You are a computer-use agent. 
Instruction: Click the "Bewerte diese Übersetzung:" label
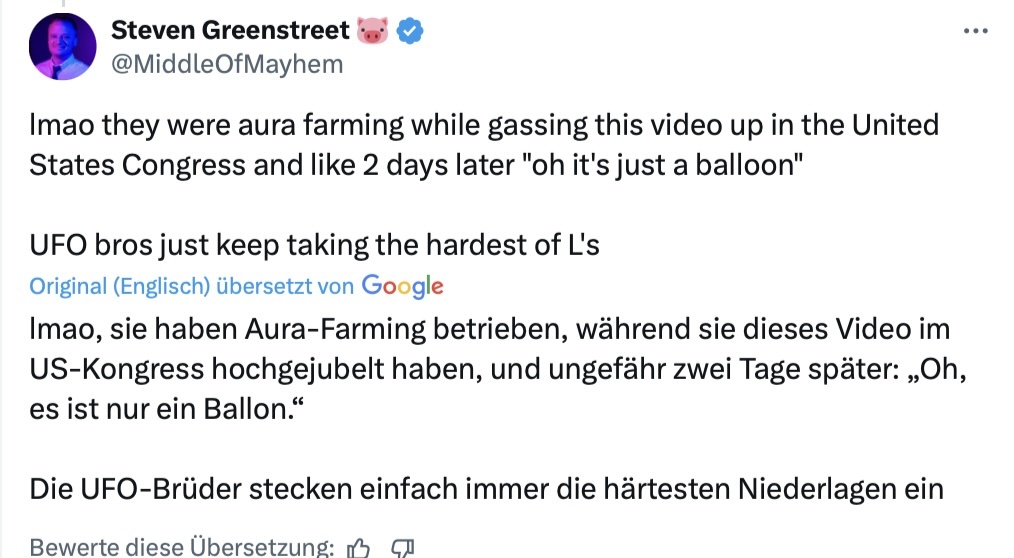tap(181, 547)
